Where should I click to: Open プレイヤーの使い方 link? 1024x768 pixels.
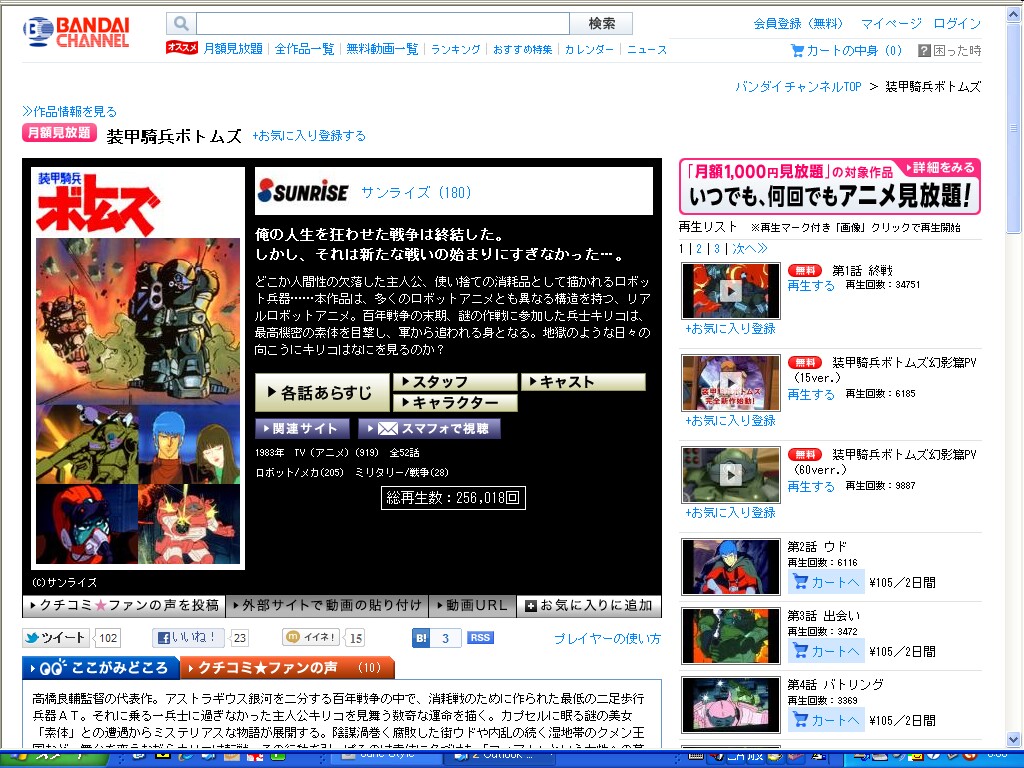tap(607, 639)
